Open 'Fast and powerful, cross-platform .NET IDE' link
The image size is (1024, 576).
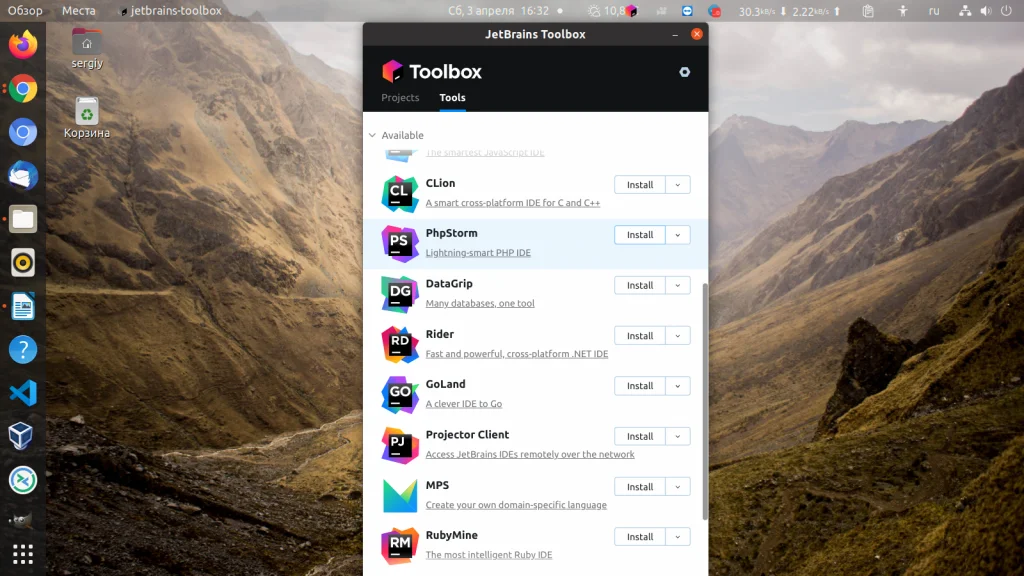517,353
